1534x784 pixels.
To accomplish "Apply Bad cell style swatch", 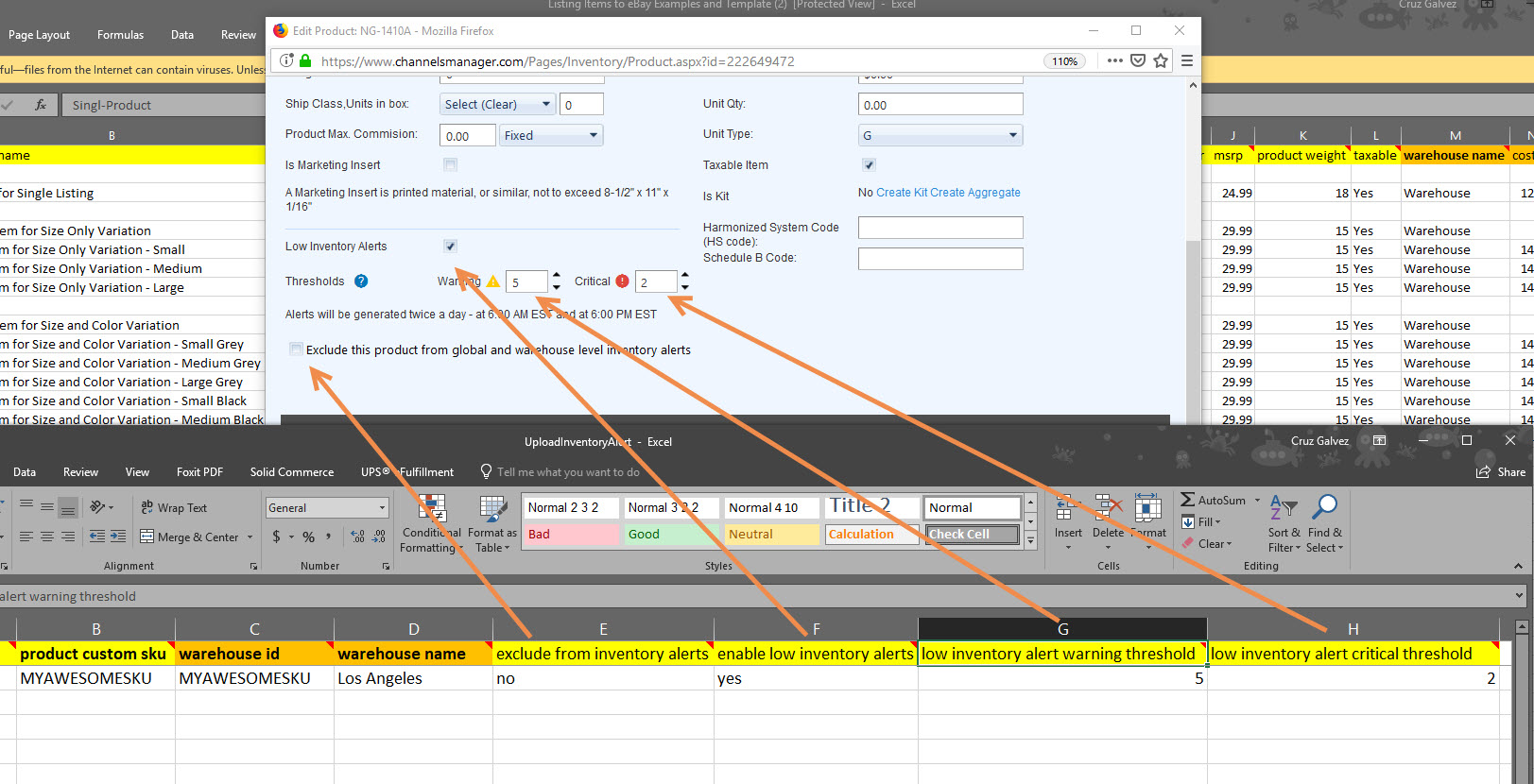I will (571, 534).
